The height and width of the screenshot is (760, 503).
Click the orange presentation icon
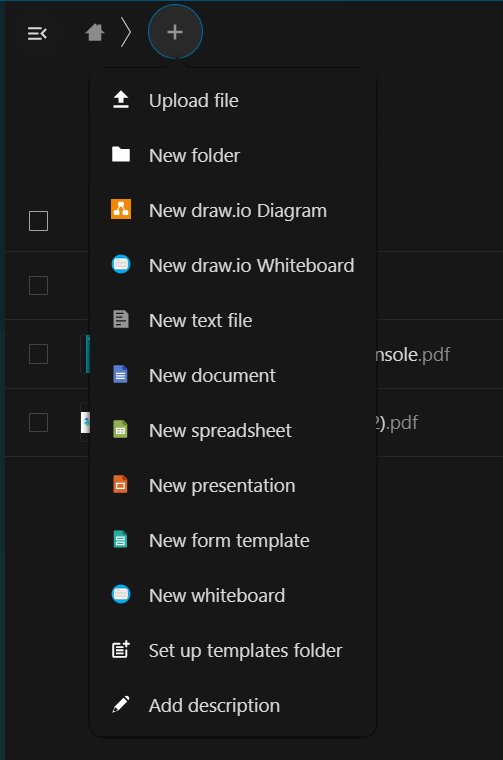[120, 484]
